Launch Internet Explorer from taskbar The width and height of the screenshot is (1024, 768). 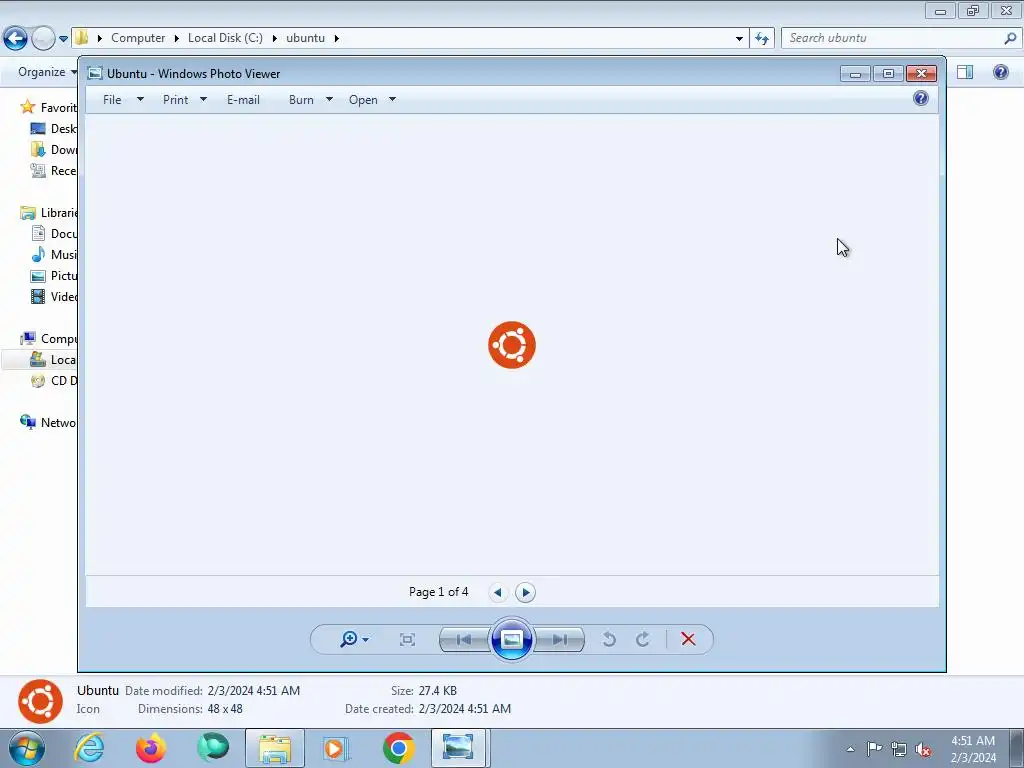[x=89, y=748]
